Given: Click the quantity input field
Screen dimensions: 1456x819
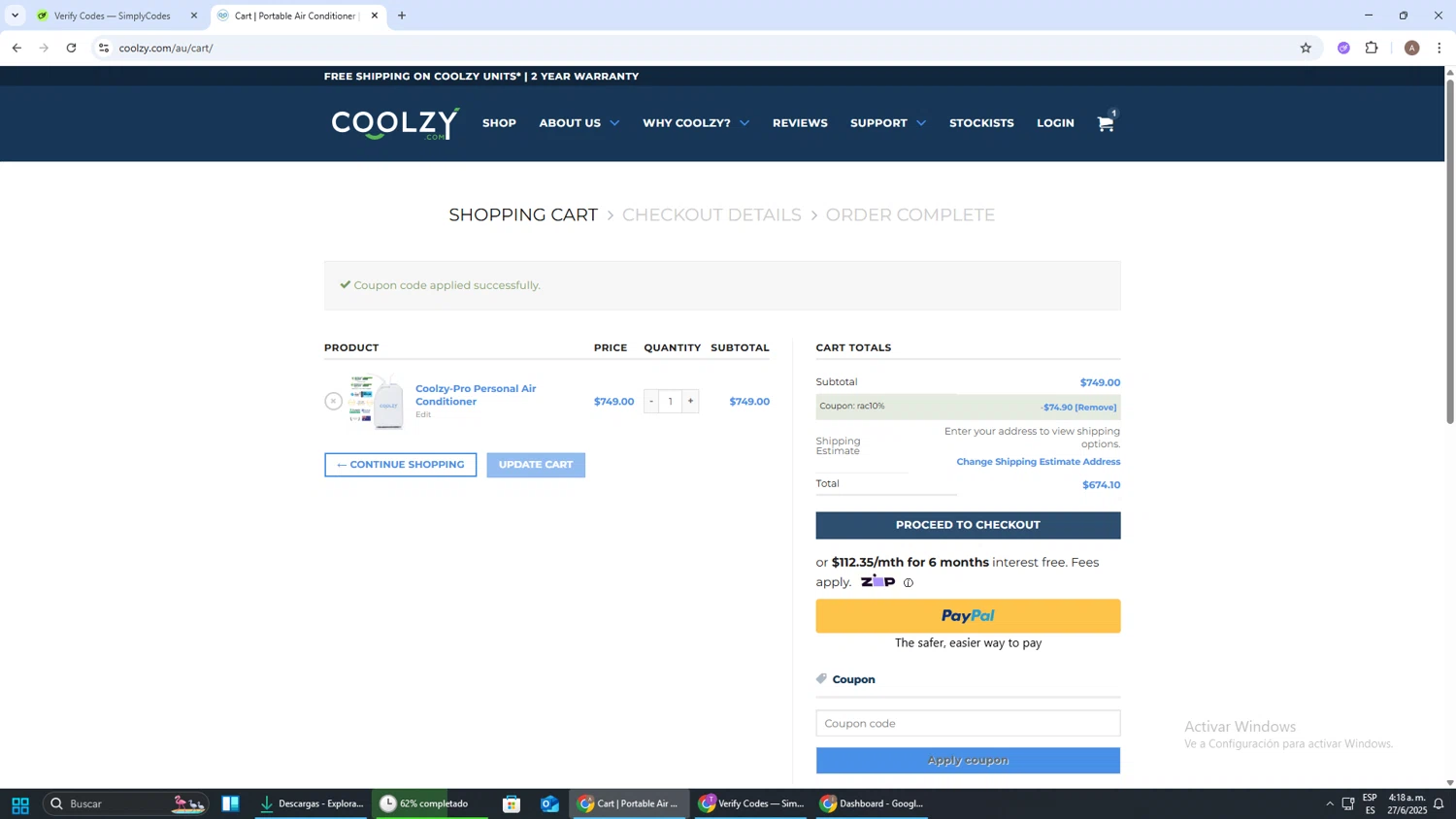Looking at the screenshot, I should [x=671, y=401].
